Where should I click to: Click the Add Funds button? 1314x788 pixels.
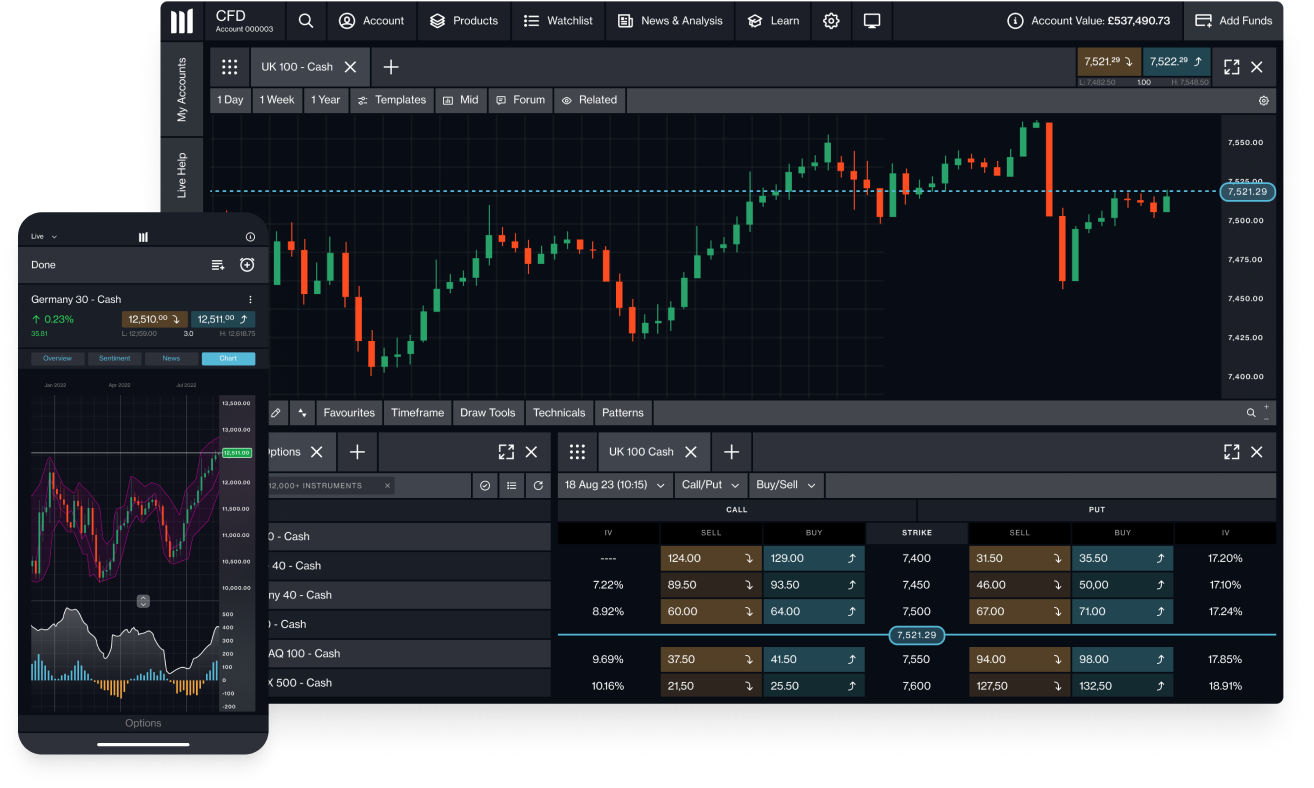pyautogui.click(x=1233, y=20)
